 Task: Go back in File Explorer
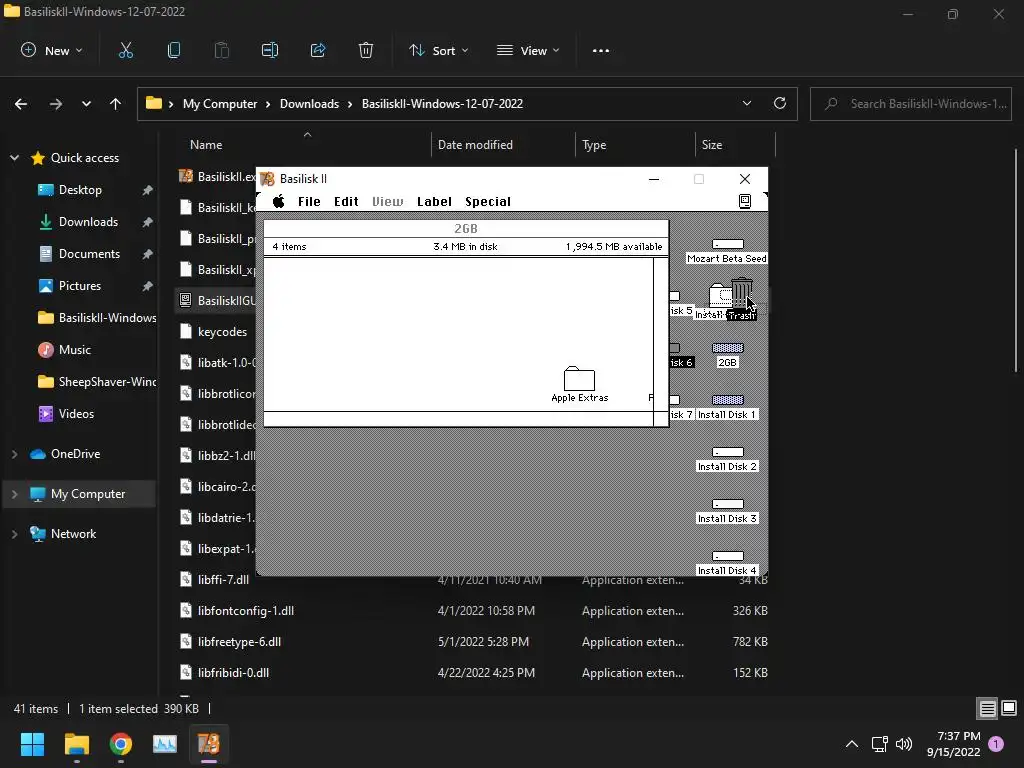(x=21, y=104)
